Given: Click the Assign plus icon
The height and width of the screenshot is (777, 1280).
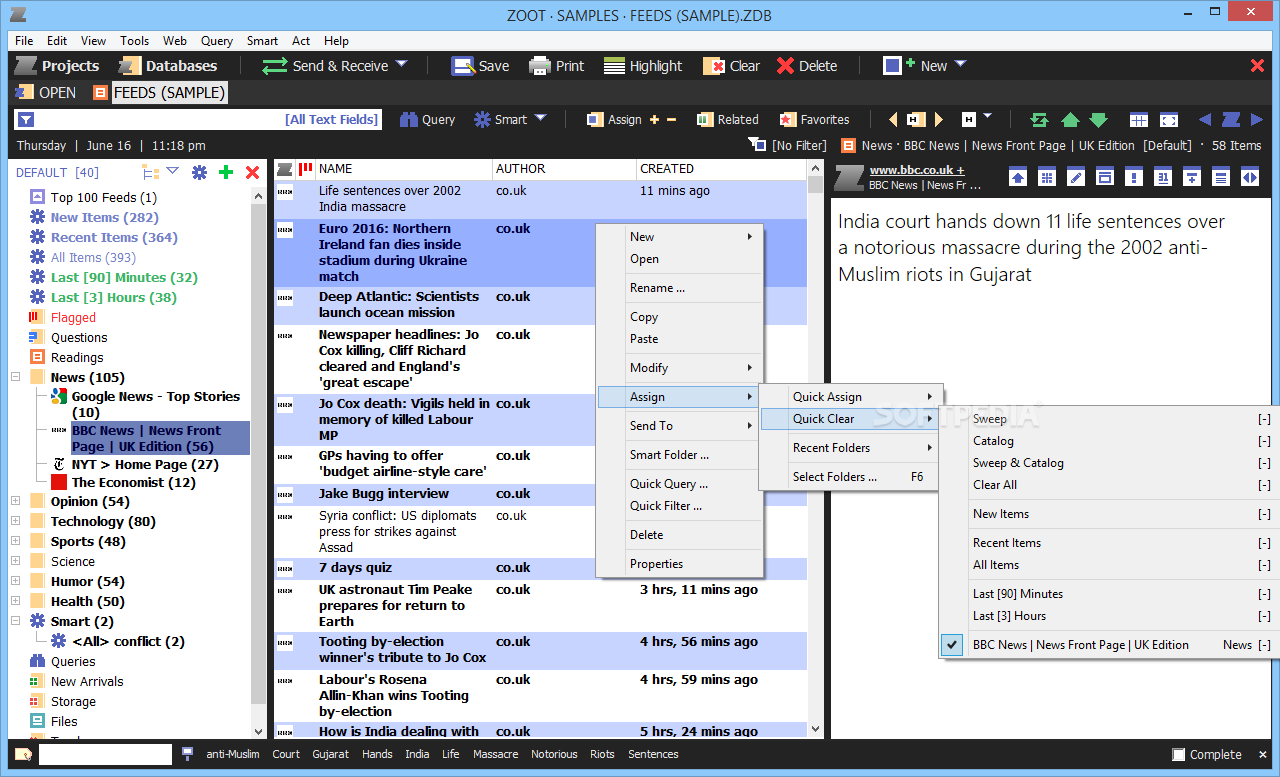Looking at the screenshot, I should [x=655, y=120].
